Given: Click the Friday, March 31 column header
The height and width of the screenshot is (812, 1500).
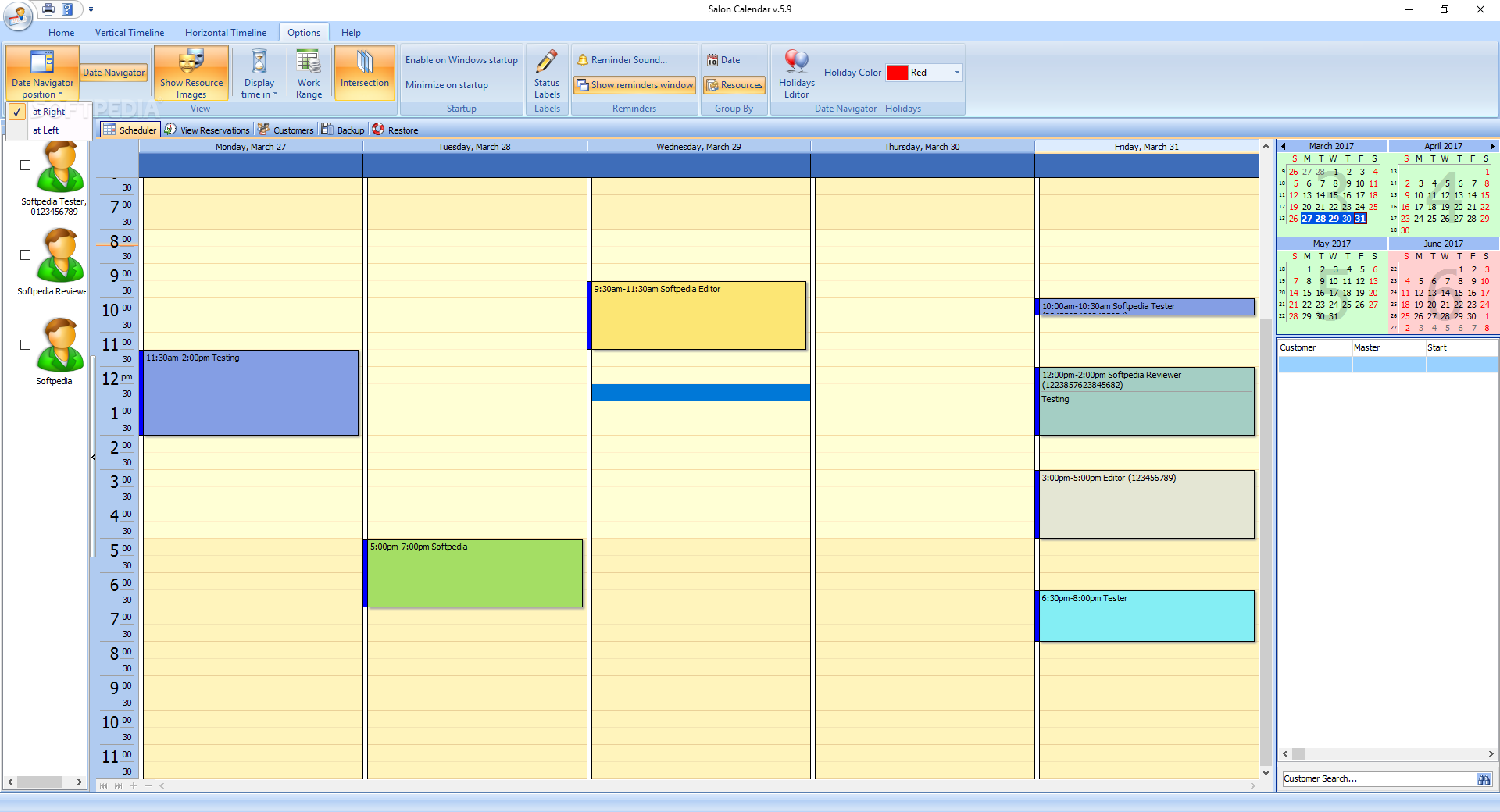Looking at the screenshot, I should pos(1147,147).
